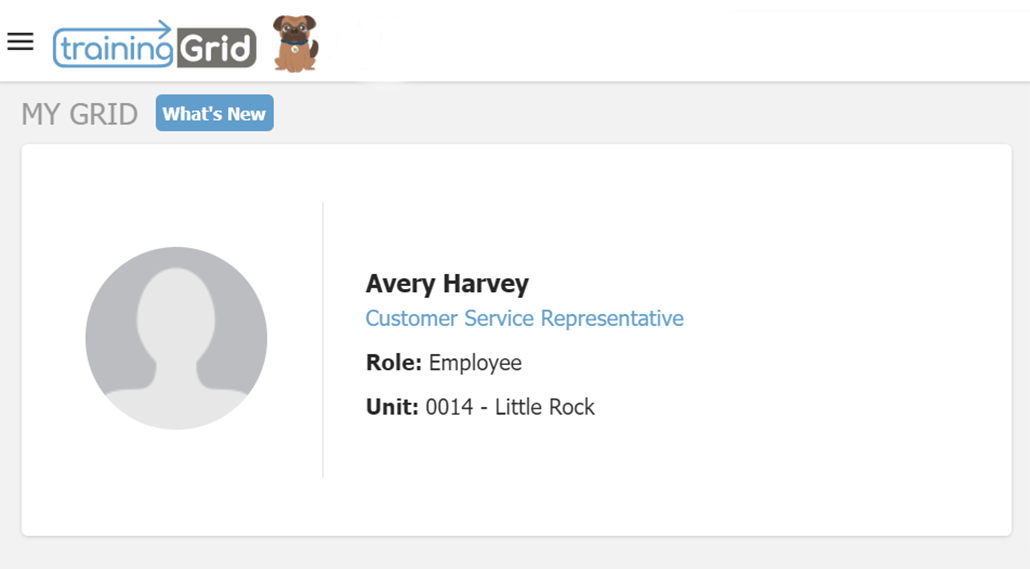Screen dimensions: 1030x569
Task: Click the pug mascot's blue collar tag
Action: (294, 48)
